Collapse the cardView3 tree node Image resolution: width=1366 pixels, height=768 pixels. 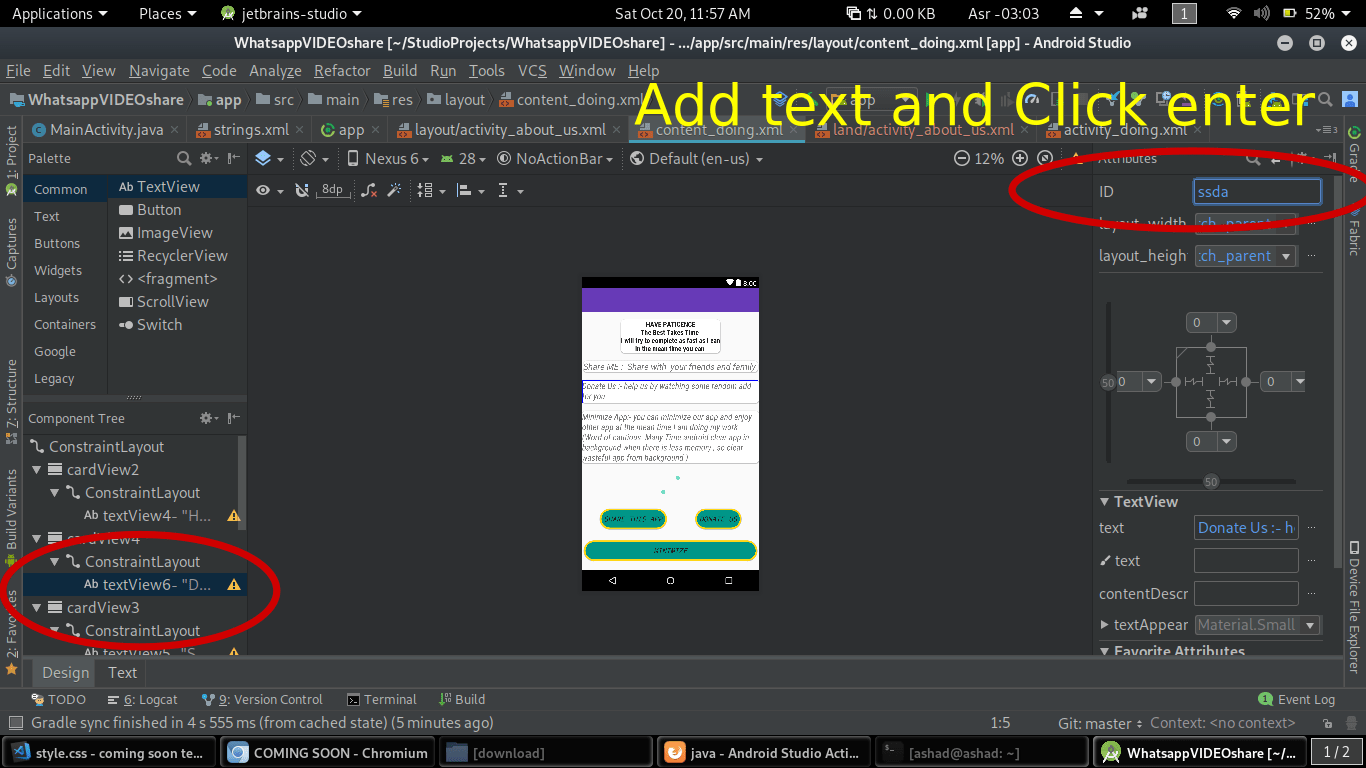(37, 608)
